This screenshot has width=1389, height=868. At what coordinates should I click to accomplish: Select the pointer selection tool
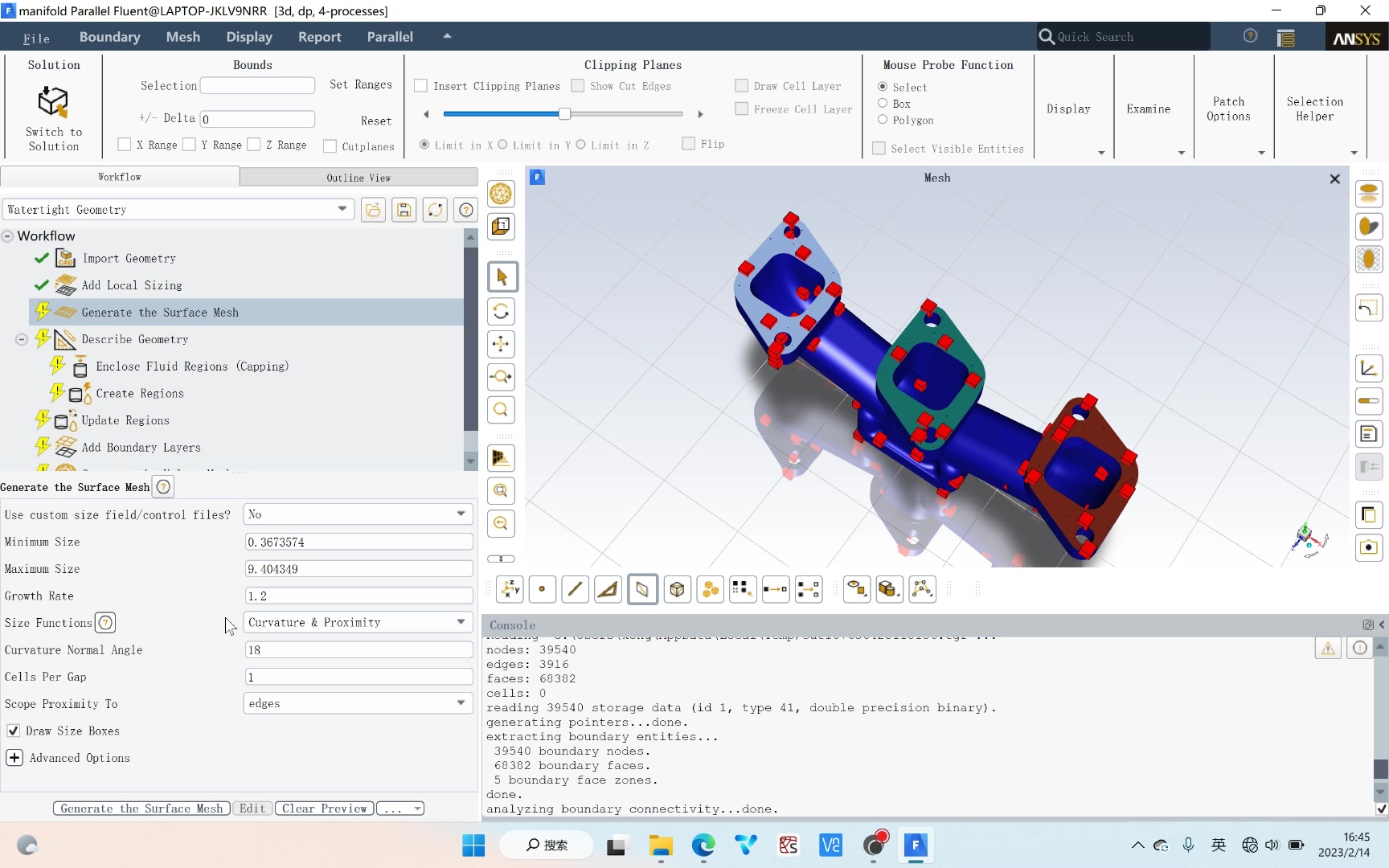point(501,276)
